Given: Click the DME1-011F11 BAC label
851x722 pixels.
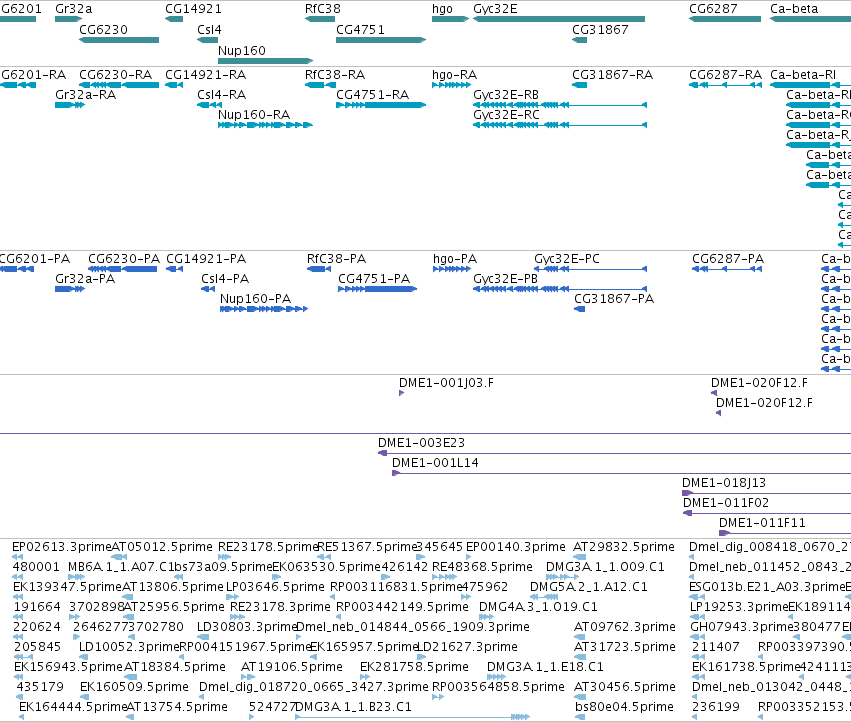Looking at the screenshot, I should tap(763, 523).
